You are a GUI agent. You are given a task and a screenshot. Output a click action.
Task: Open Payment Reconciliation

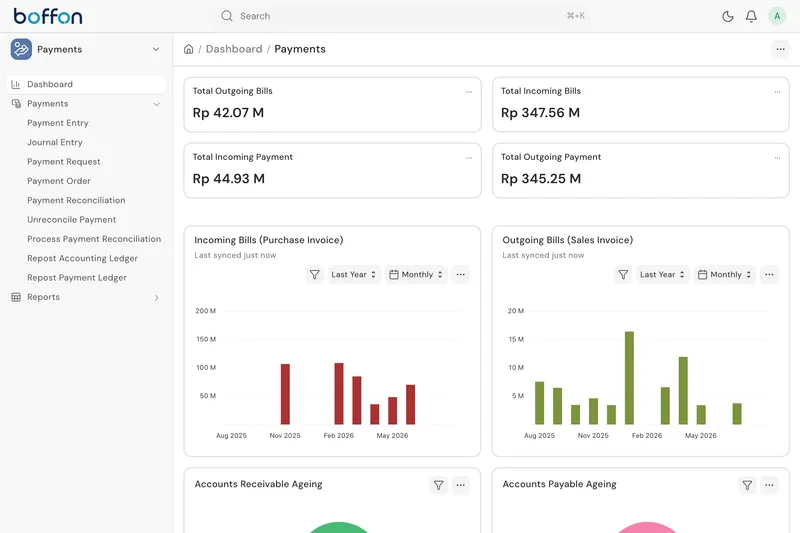tap(76, 200)
